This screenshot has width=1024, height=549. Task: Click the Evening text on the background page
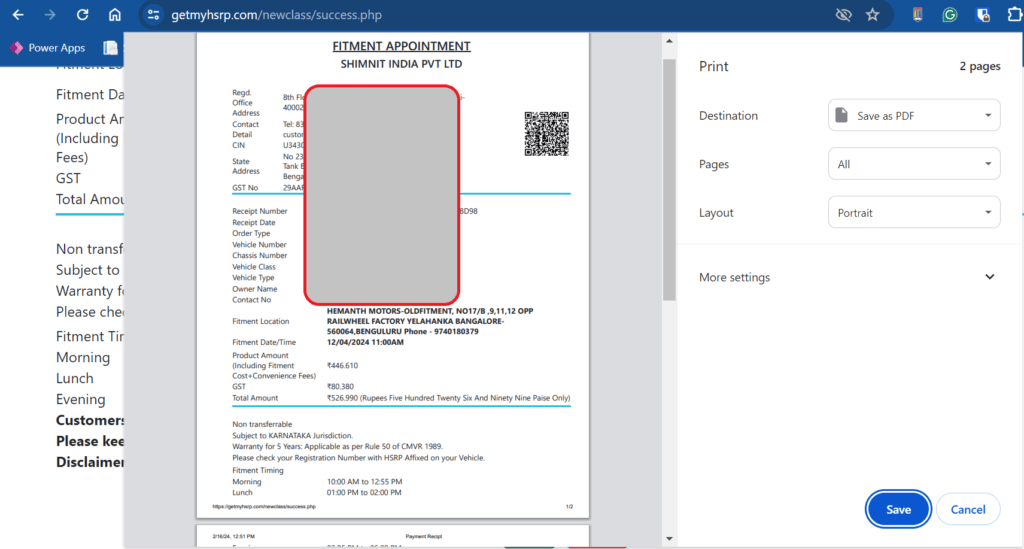tap(80, 399)
